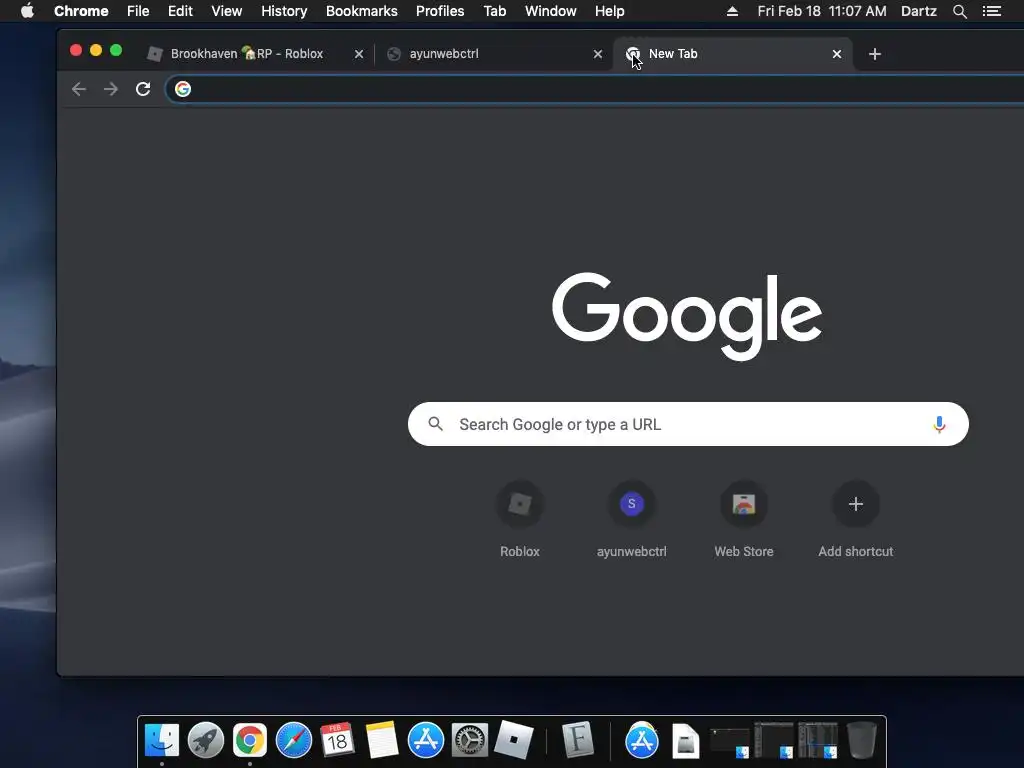Close the ayunwebctrl tab
Screen dimensions: 1024x768
(x=598, y=54)
